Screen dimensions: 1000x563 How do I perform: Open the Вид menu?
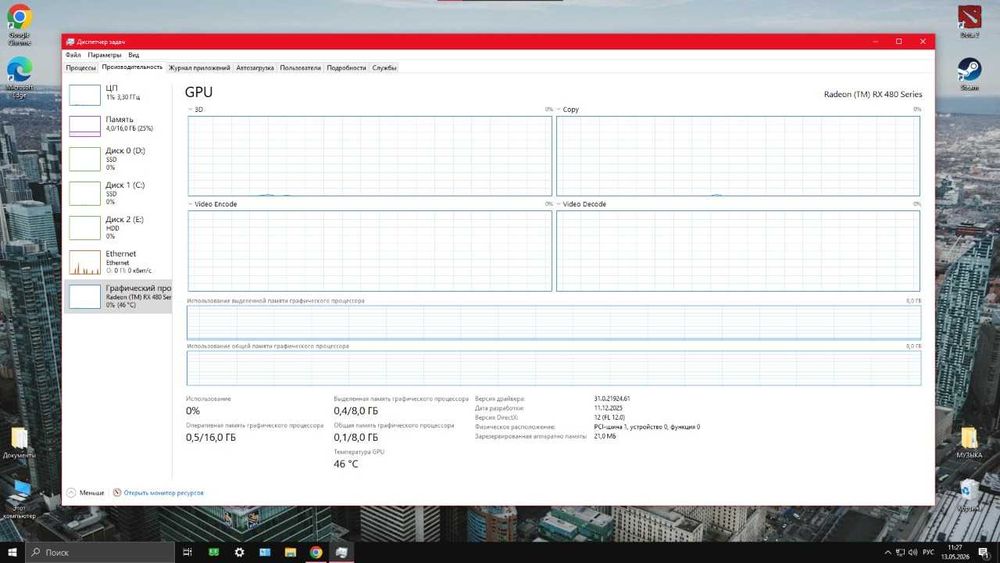tap(133, 55)
